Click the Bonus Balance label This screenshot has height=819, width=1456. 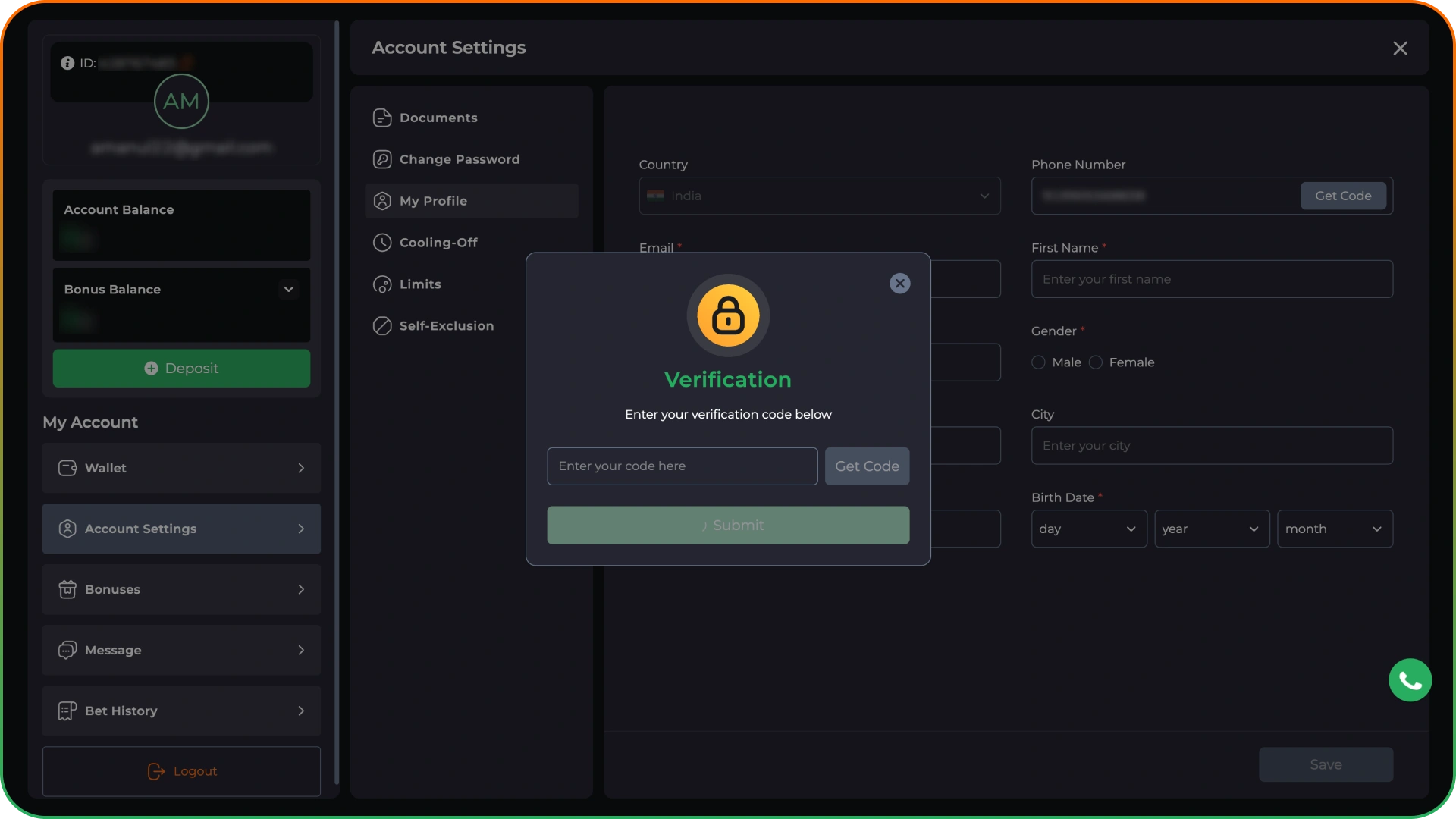click(x=112, y=289)
